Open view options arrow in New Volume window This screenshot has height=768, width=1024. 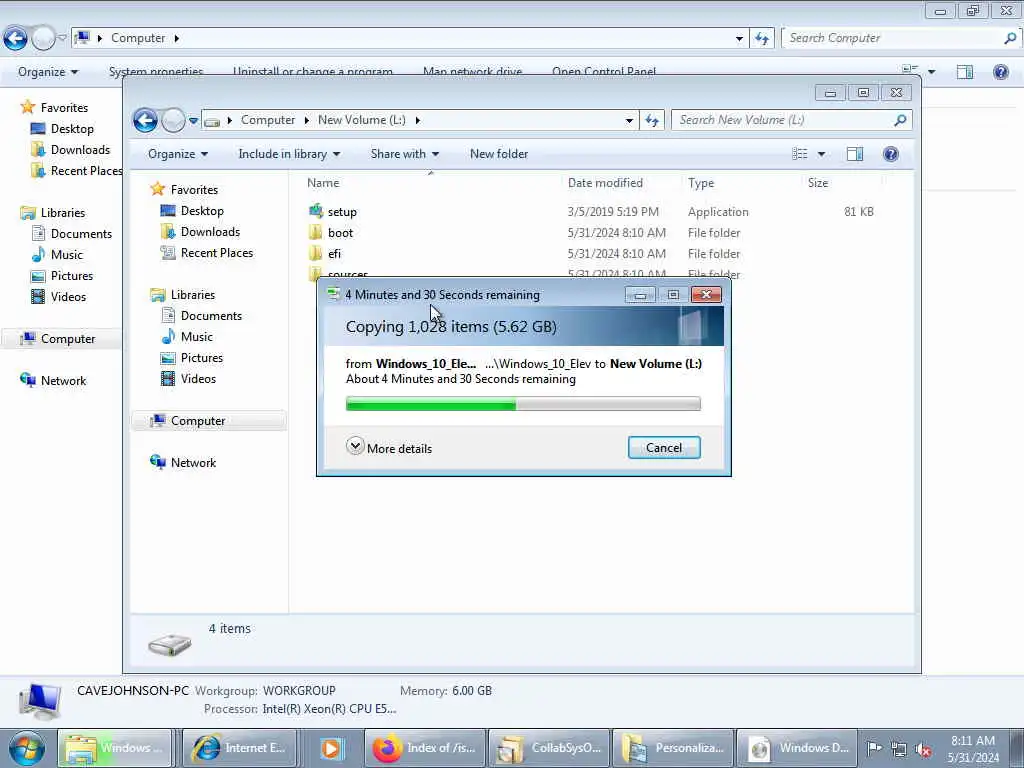click(822, 154)
